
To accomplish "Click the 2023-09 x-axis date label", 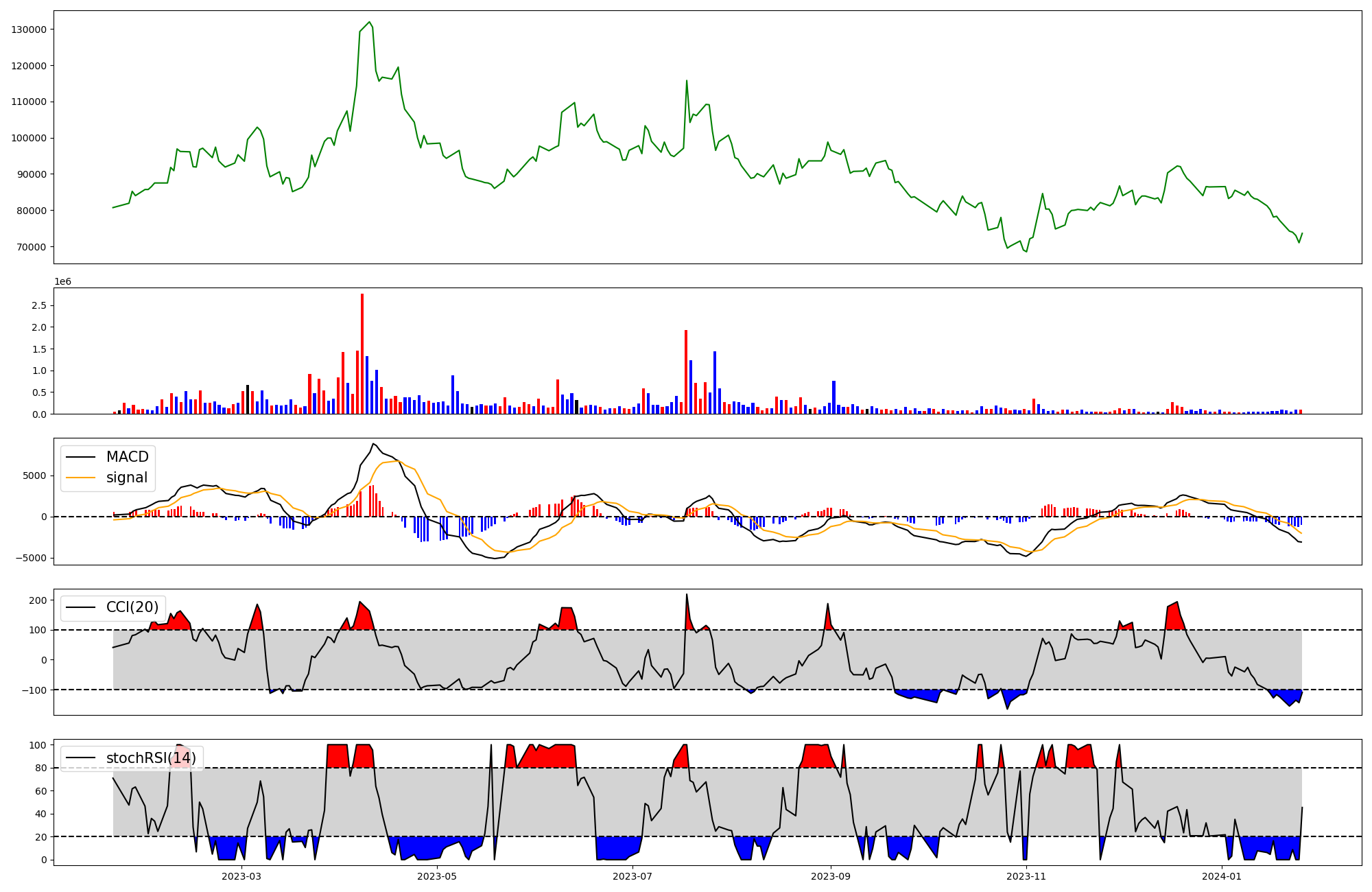I will coord(831,876).
